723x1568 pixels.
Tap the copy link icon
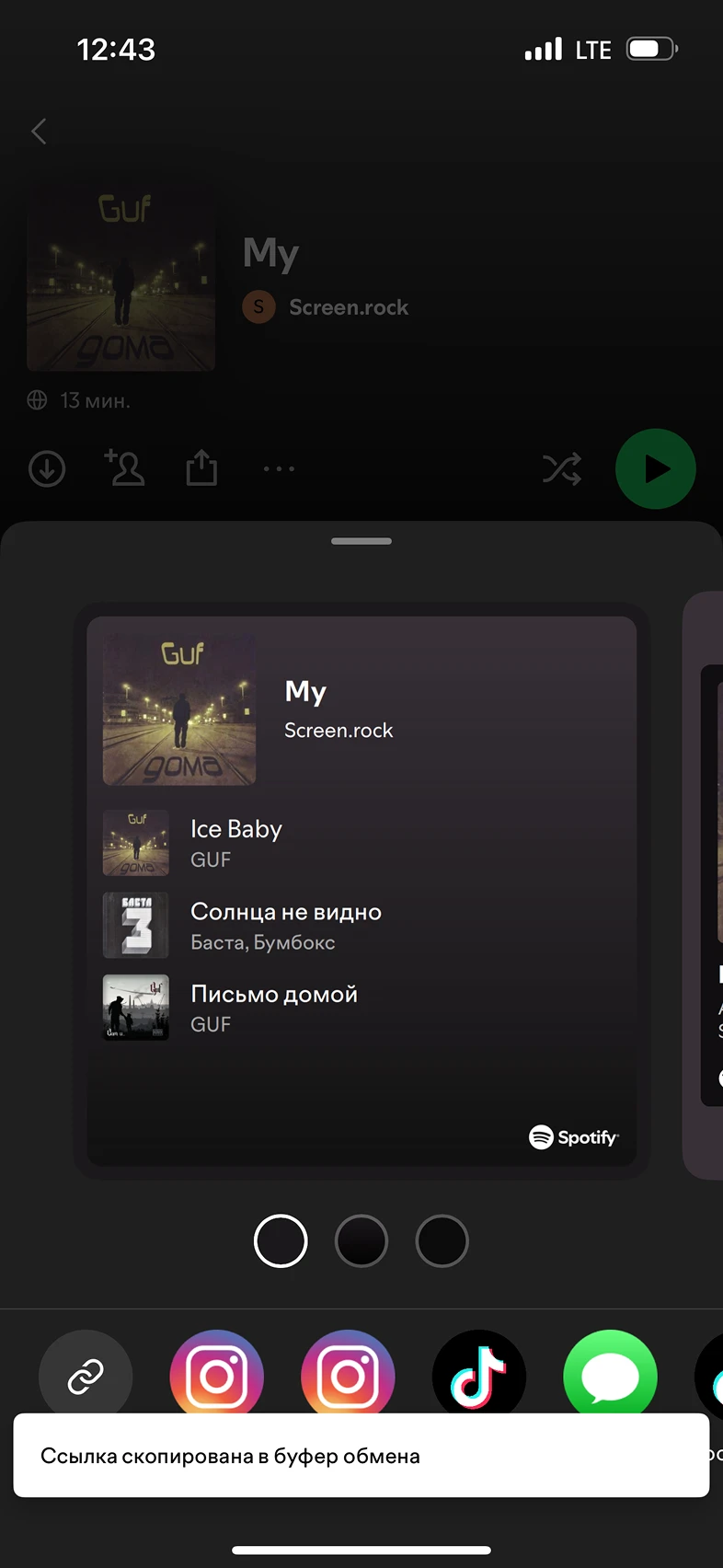86,1376
